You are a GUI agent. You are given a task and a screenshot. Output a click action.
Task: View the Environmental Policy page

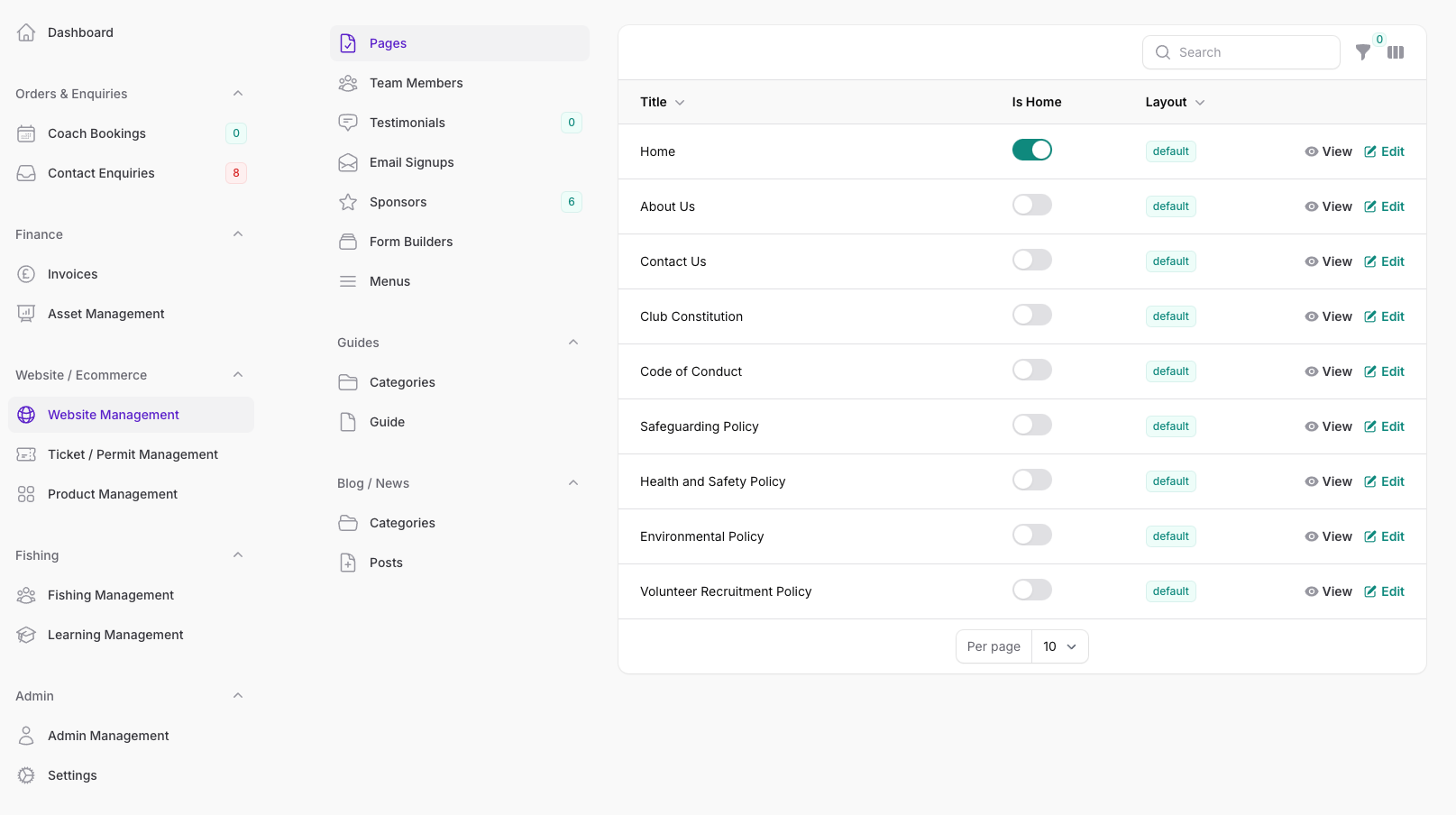[1329, 536]
